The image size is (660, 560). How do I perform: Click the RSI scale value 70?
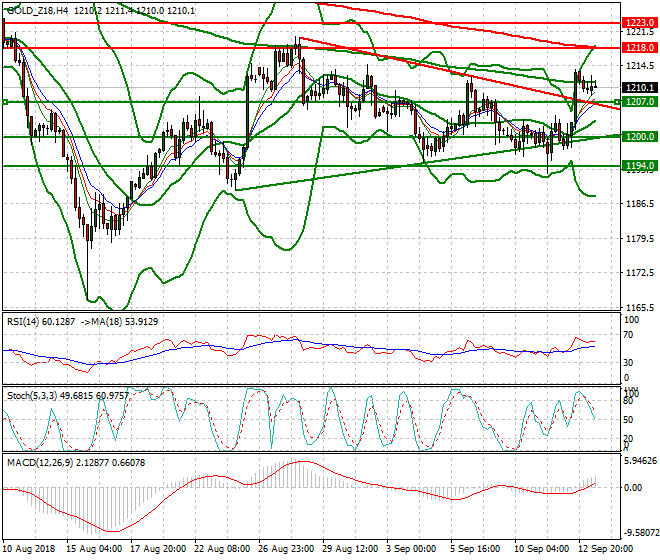628,335
